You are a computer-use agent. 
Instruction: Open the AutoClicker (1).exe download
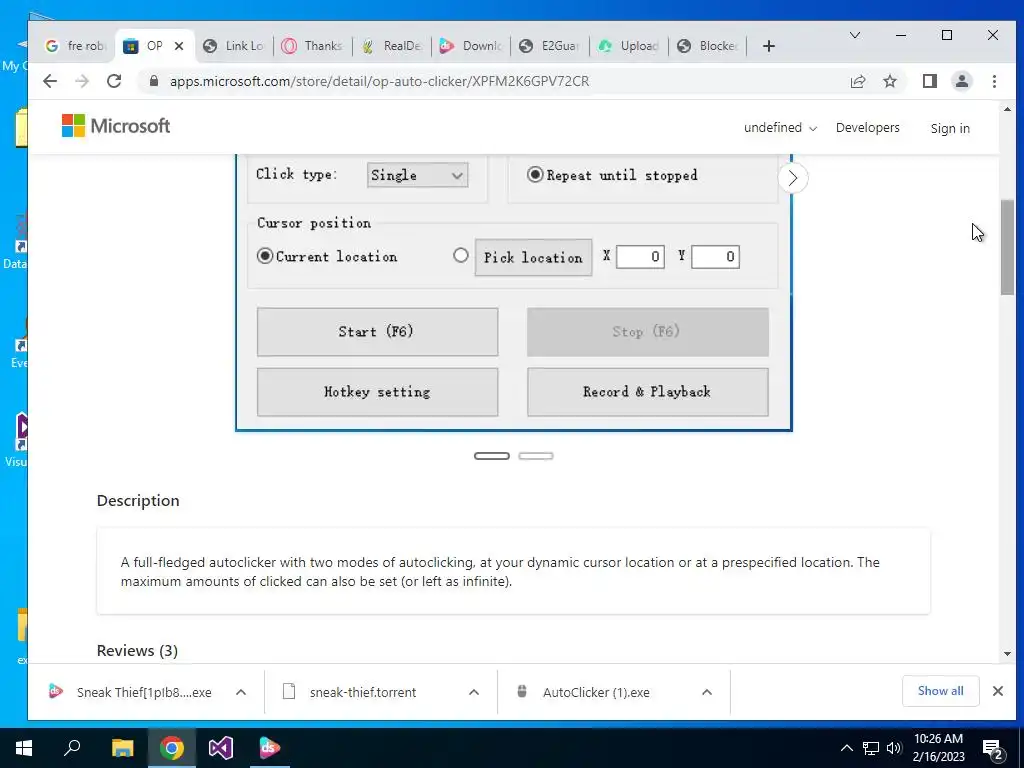click(596, 692)
